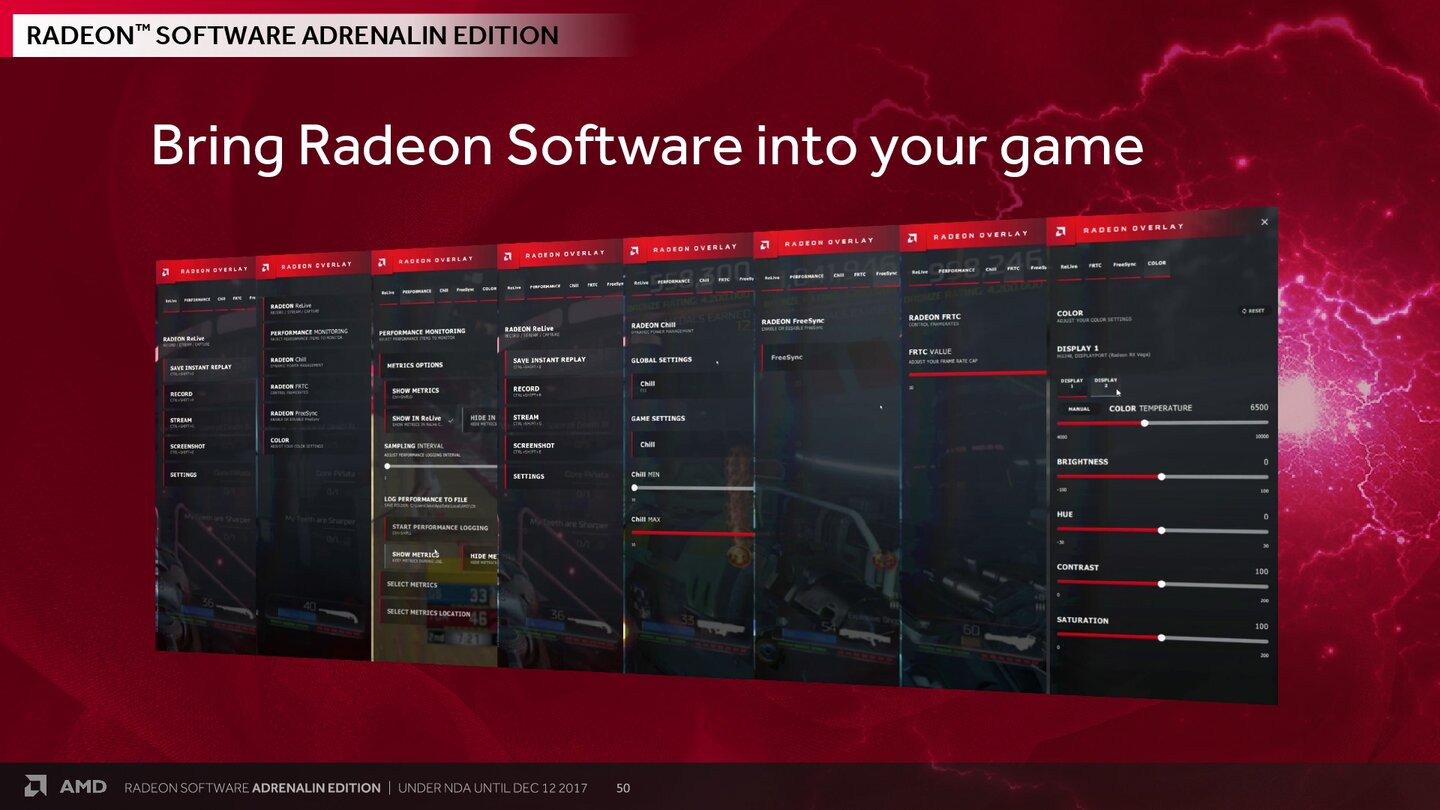The width and height of the screenshot is (1440, 810).
Task: Click Record in the fourth overlay panel
Action: pyautogui.click(x=563, y=391)
